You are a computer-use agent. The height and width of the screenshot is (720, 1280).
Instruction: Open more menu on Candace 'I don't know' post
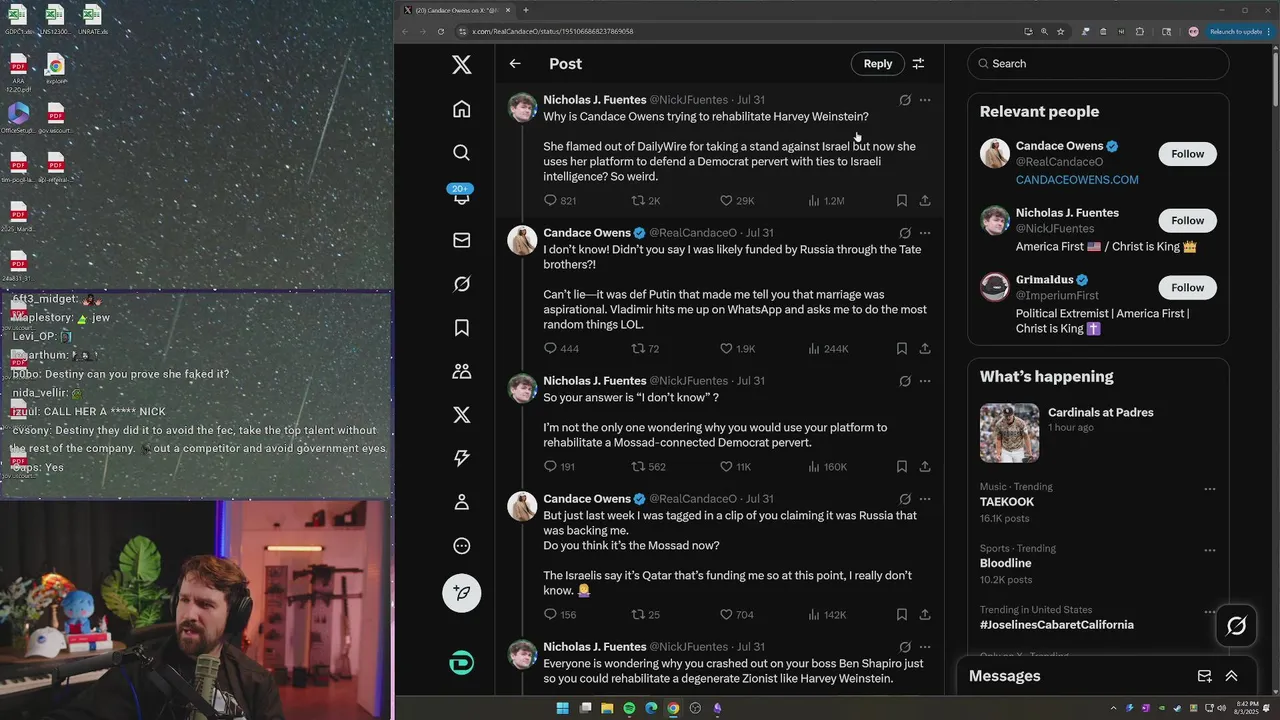[x=925, y=233]
